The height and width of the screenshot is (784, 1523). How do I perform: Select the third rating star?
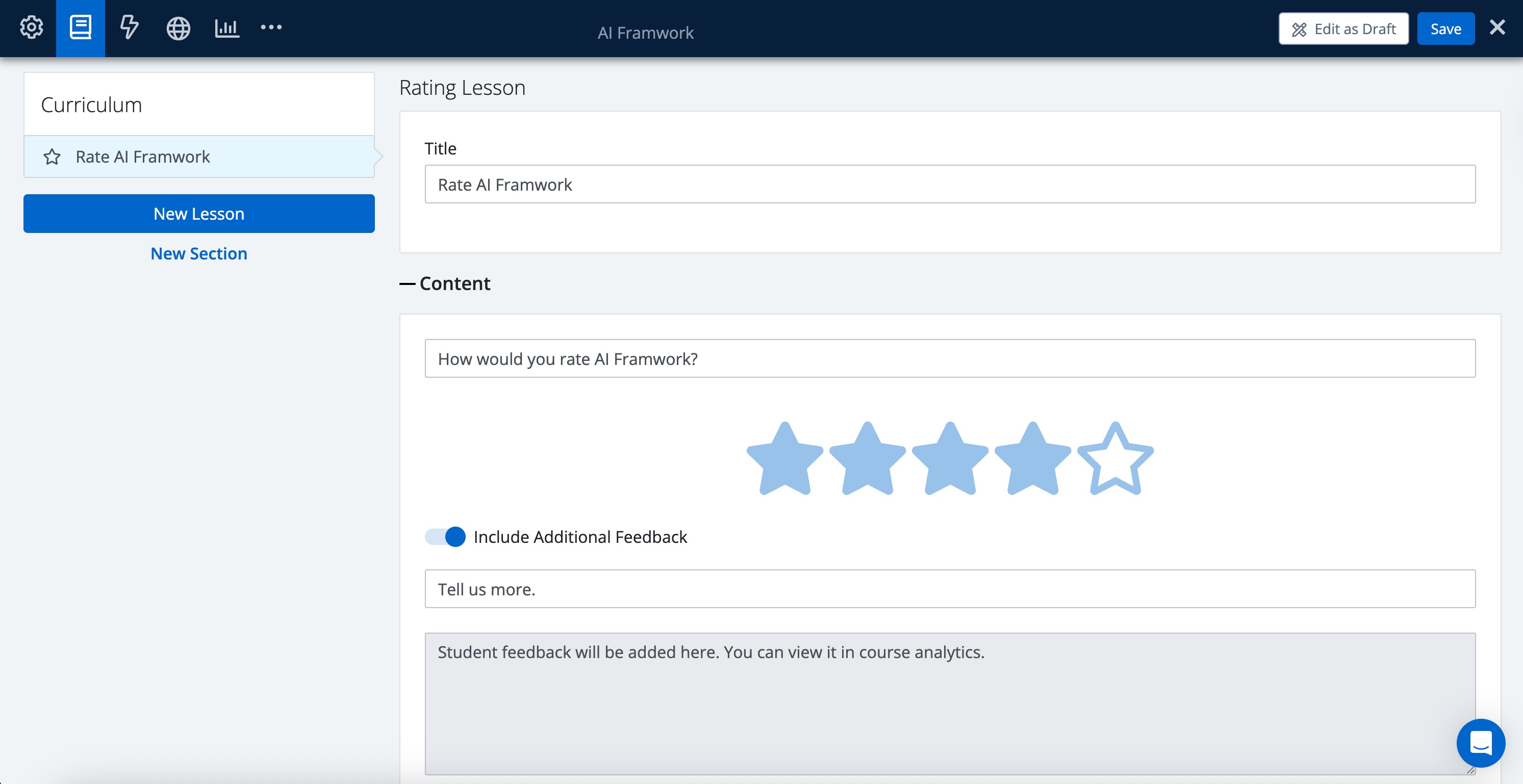click(950, 460)
